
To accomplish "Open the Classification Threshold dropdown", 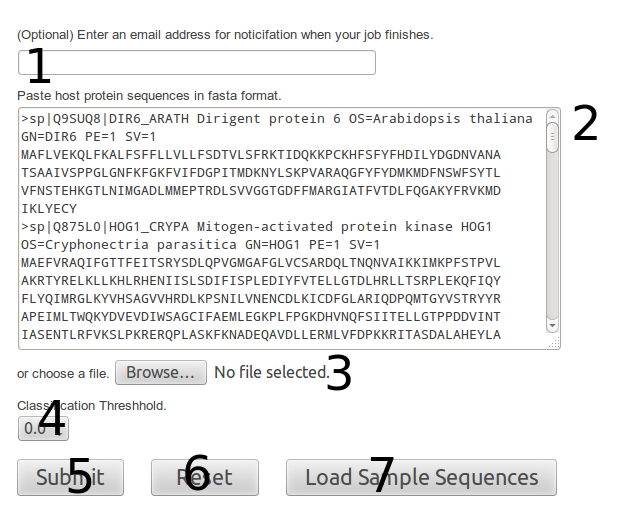I will [x=43, y=429].
